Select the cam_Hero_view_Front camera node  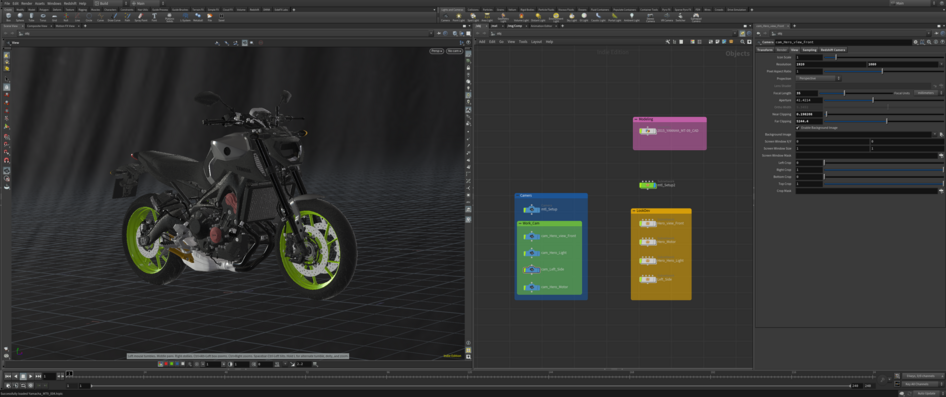click(x=532, y=236)
